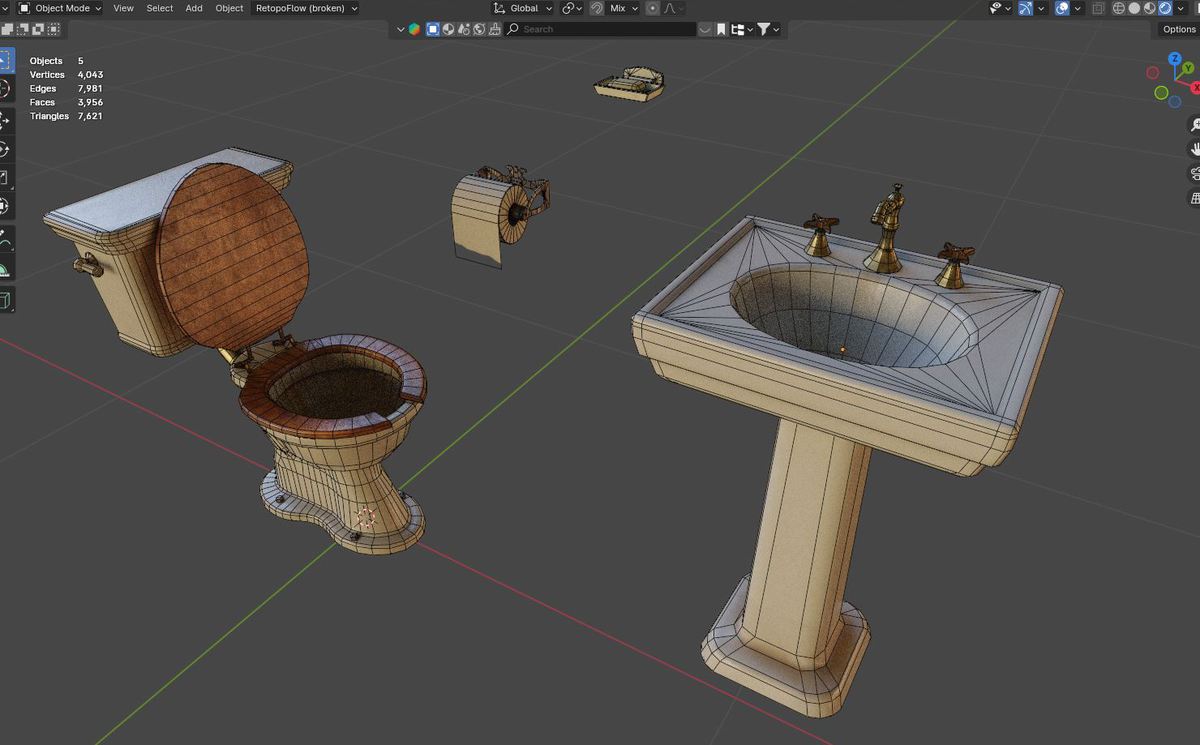Pick the Measure tool
The width and height of the screenshot is (1200, 745).
[x=4, y=268]
